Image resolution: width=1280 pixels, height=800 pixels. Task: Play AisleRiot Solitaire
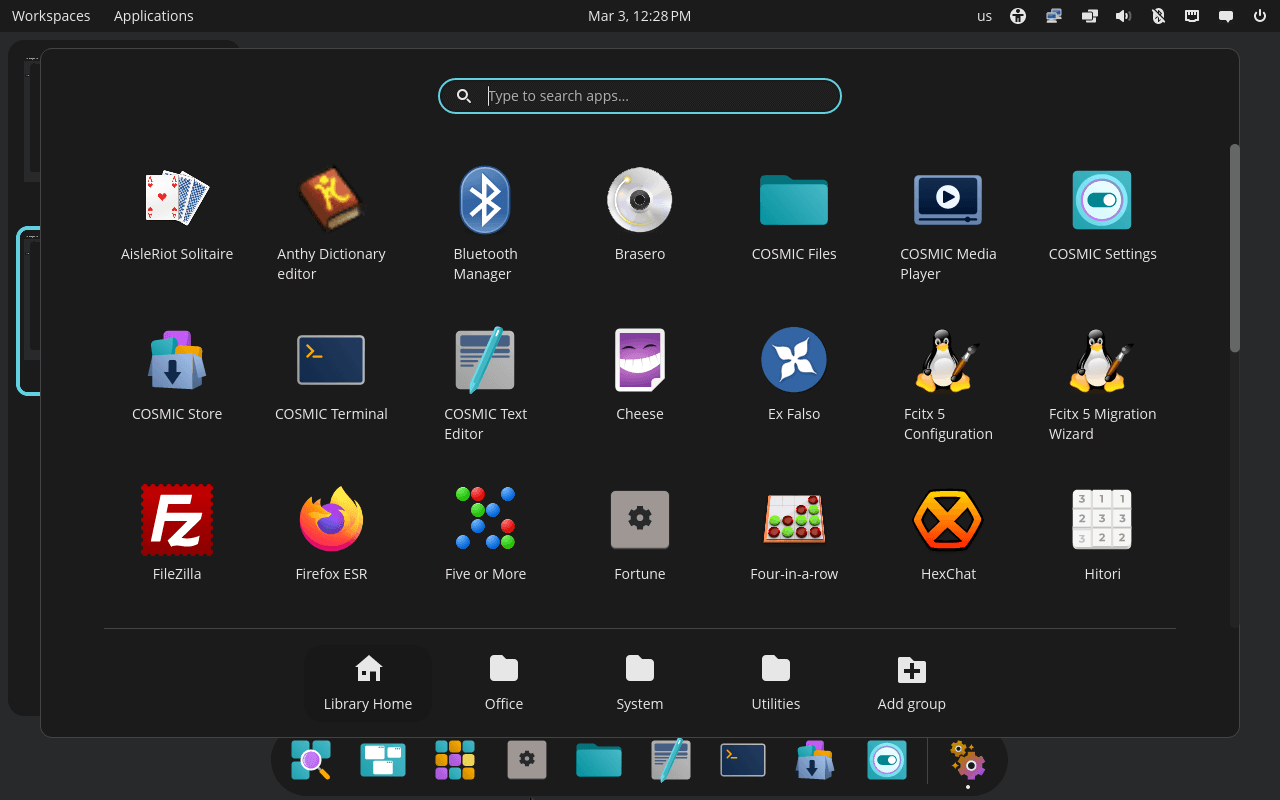coord(177,199)
